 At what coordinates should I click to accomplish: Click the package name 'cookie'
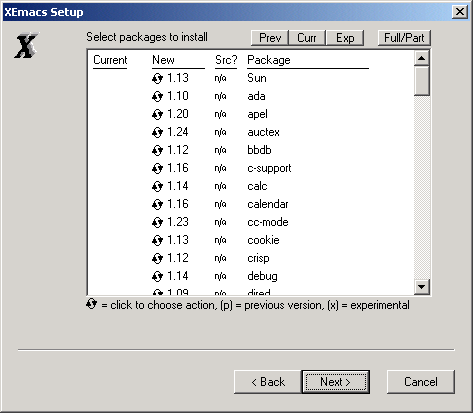point(263,240)
